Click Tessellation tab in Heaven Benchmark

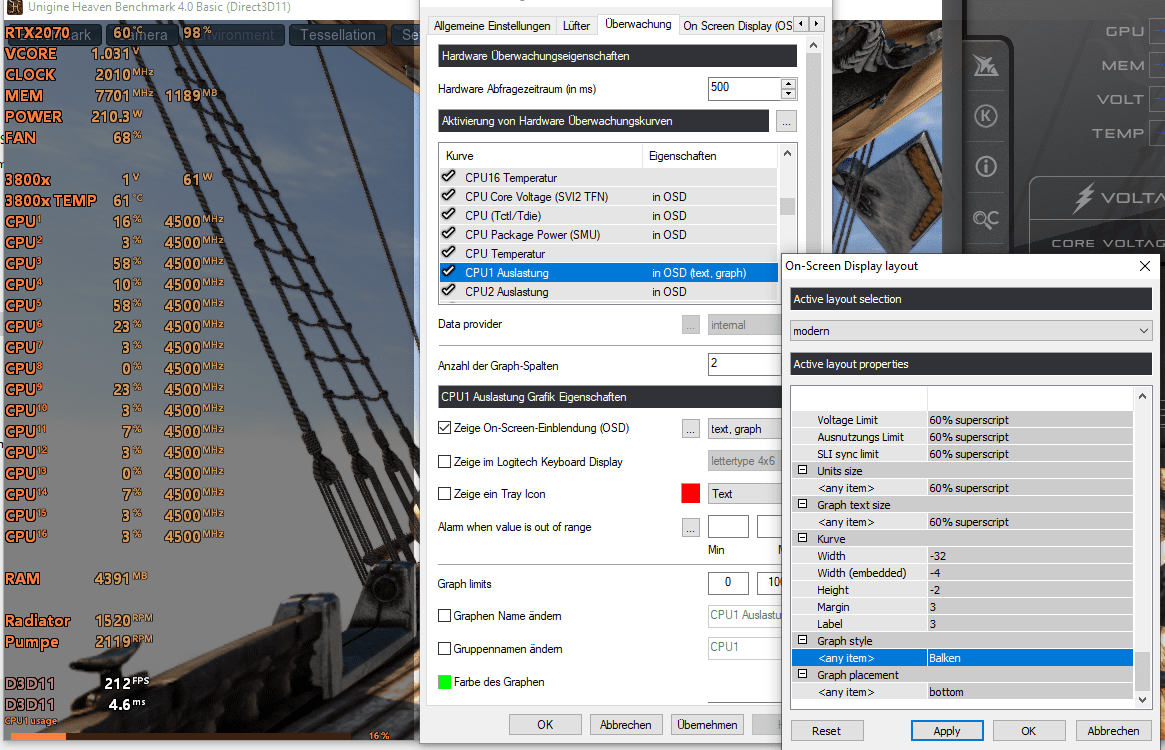coord(338,35)
